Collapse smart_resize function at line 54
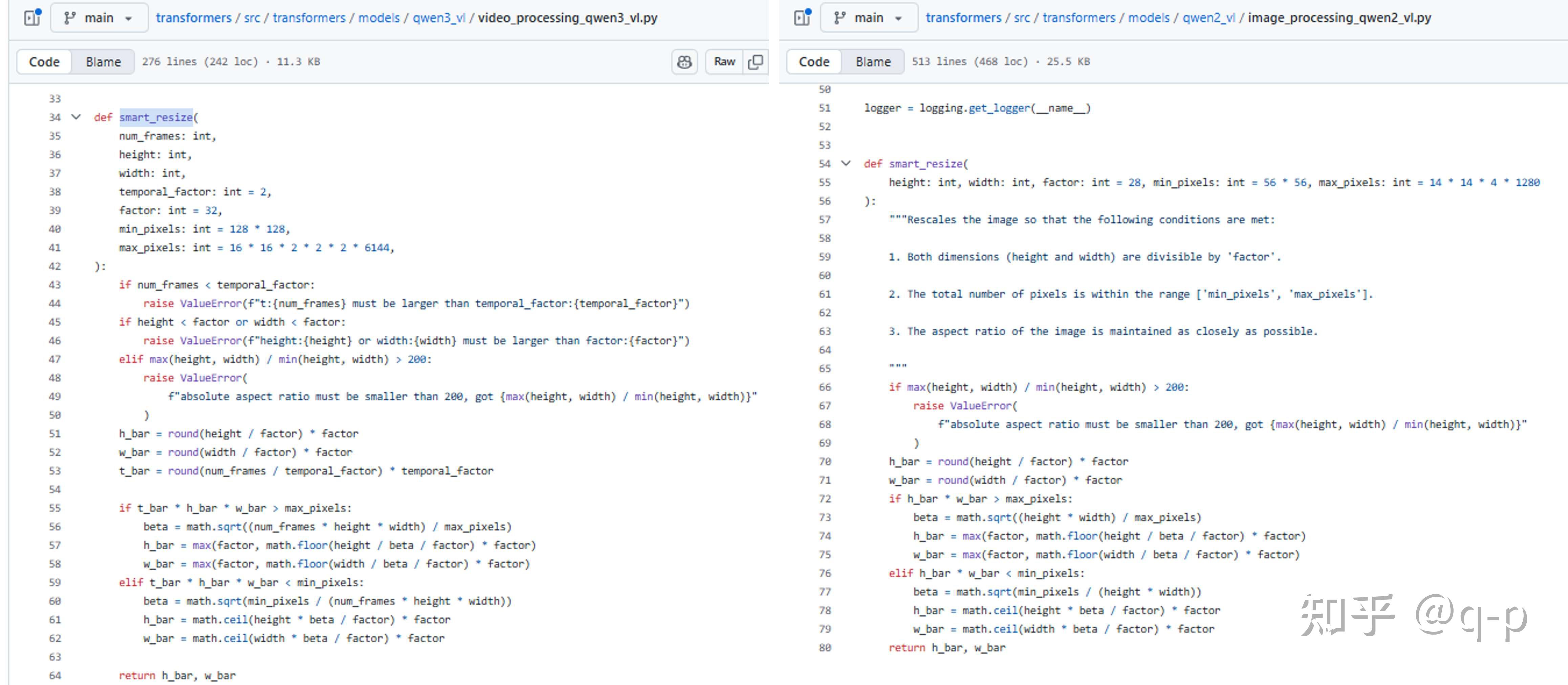The height and width of the screenshot is (685, 1568). 846,163
